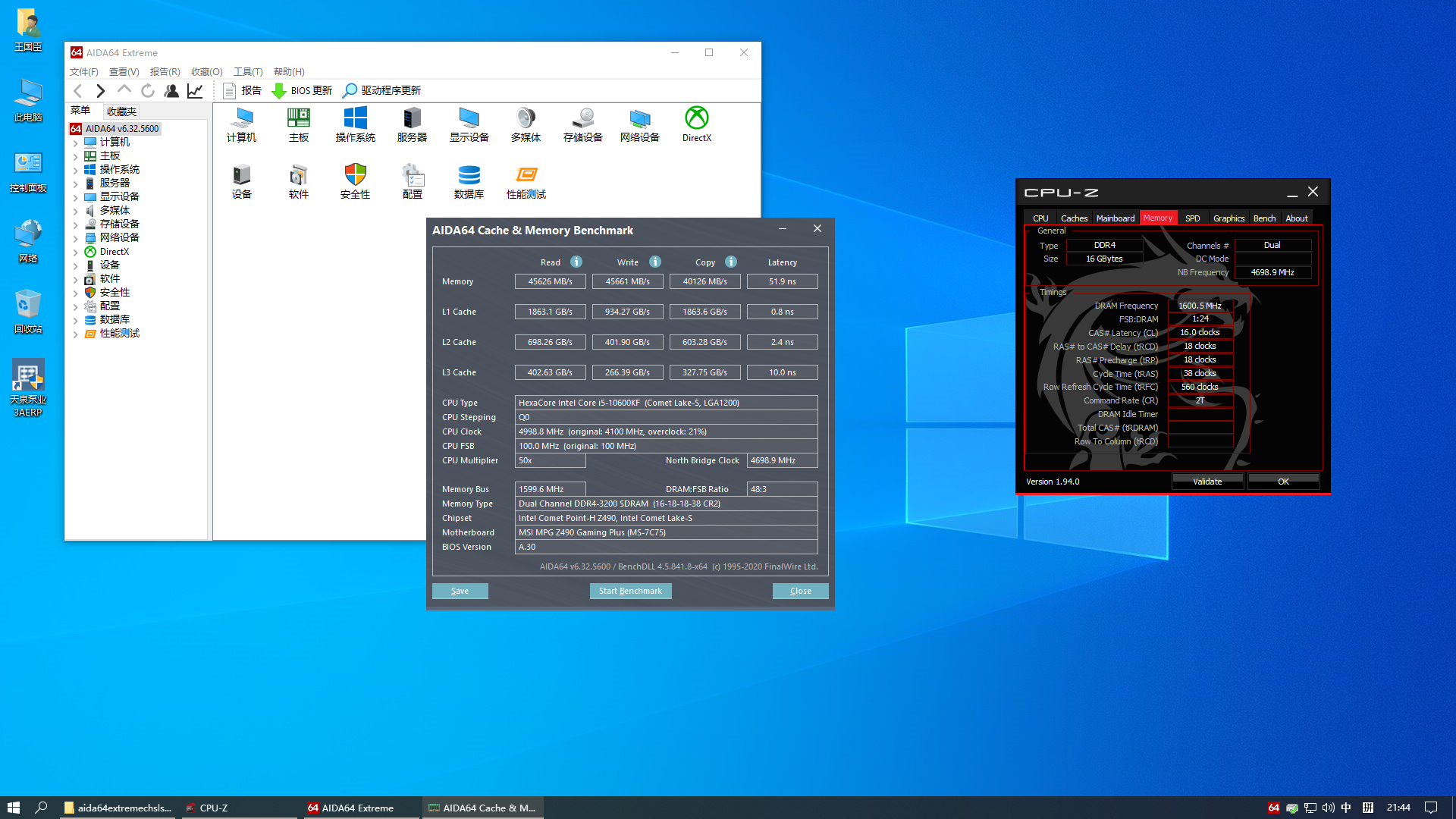Switch to the 收藏夹 tab
This screenshot has width=1456, height=819.
[121, 111]
